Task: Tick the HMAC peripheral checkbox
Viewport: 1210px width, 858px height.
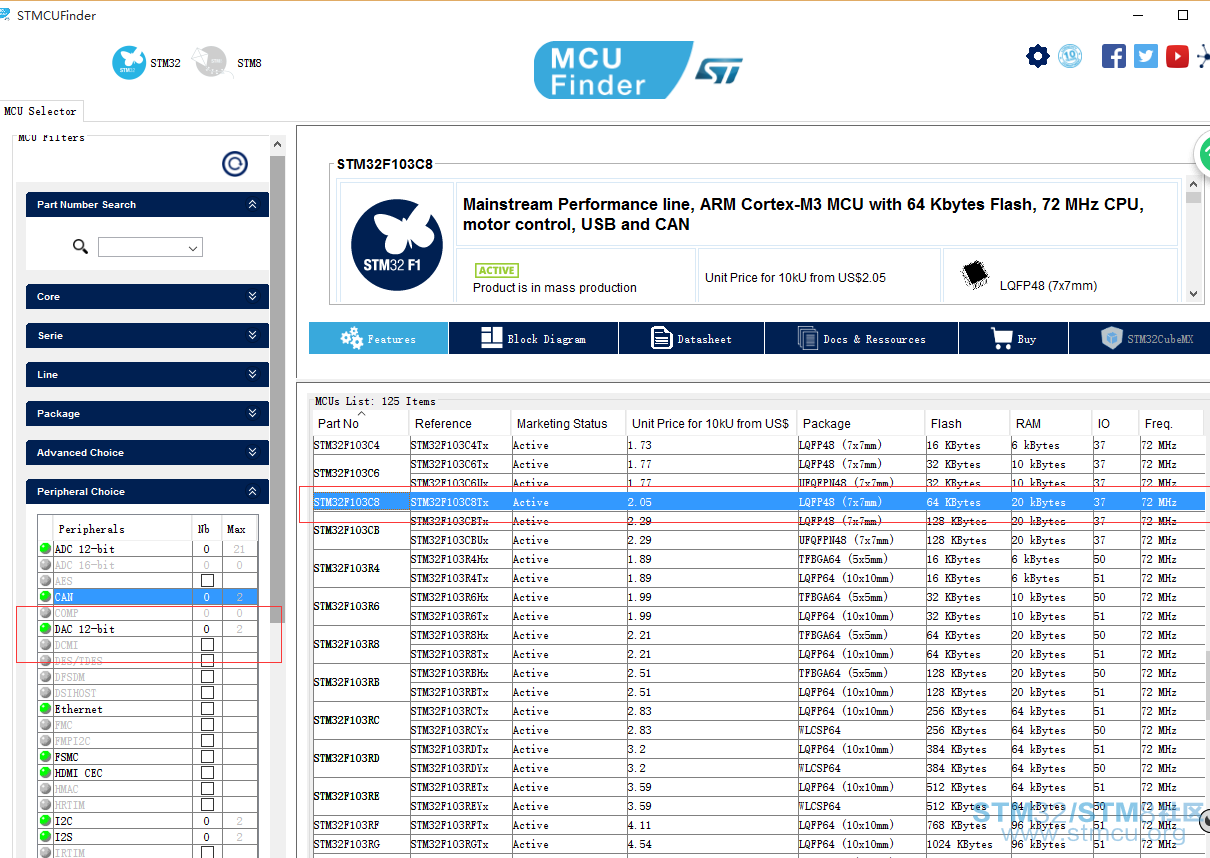Action: (x=207, y=789)
